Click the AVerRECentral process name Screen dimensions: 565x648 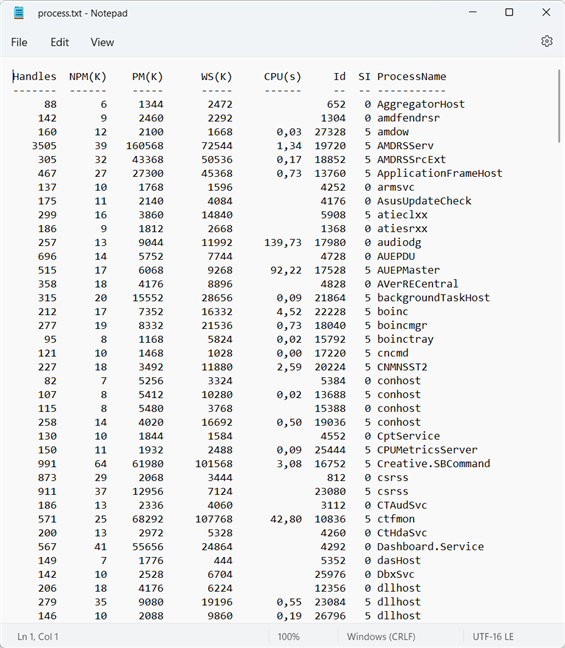pyautogui.click(x=417, y=284)
